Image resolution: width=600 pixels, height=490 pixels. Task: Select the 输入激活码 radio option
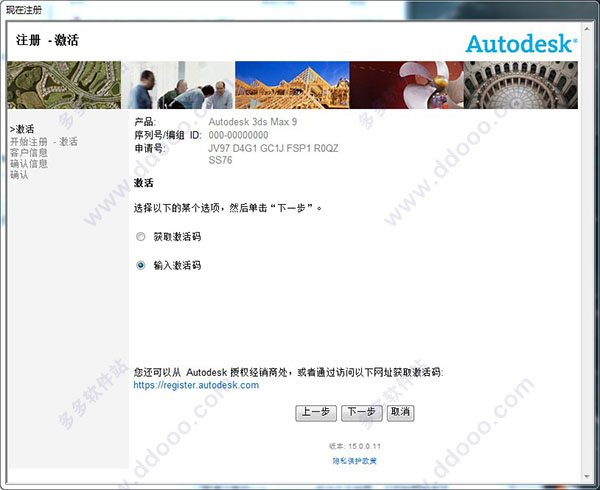coord(141,265)
